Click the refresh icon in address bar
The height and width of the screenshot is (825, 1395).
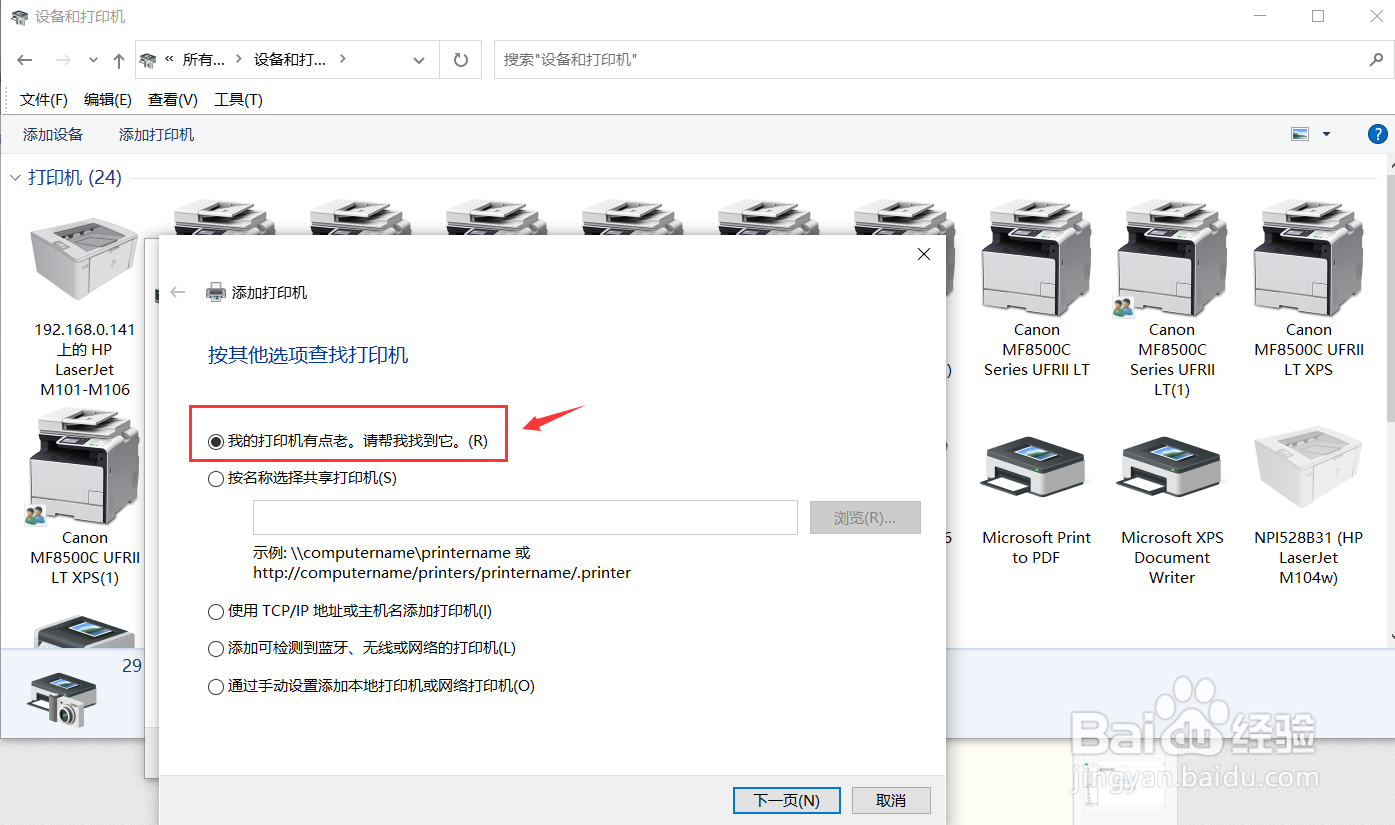coord(461,60)
